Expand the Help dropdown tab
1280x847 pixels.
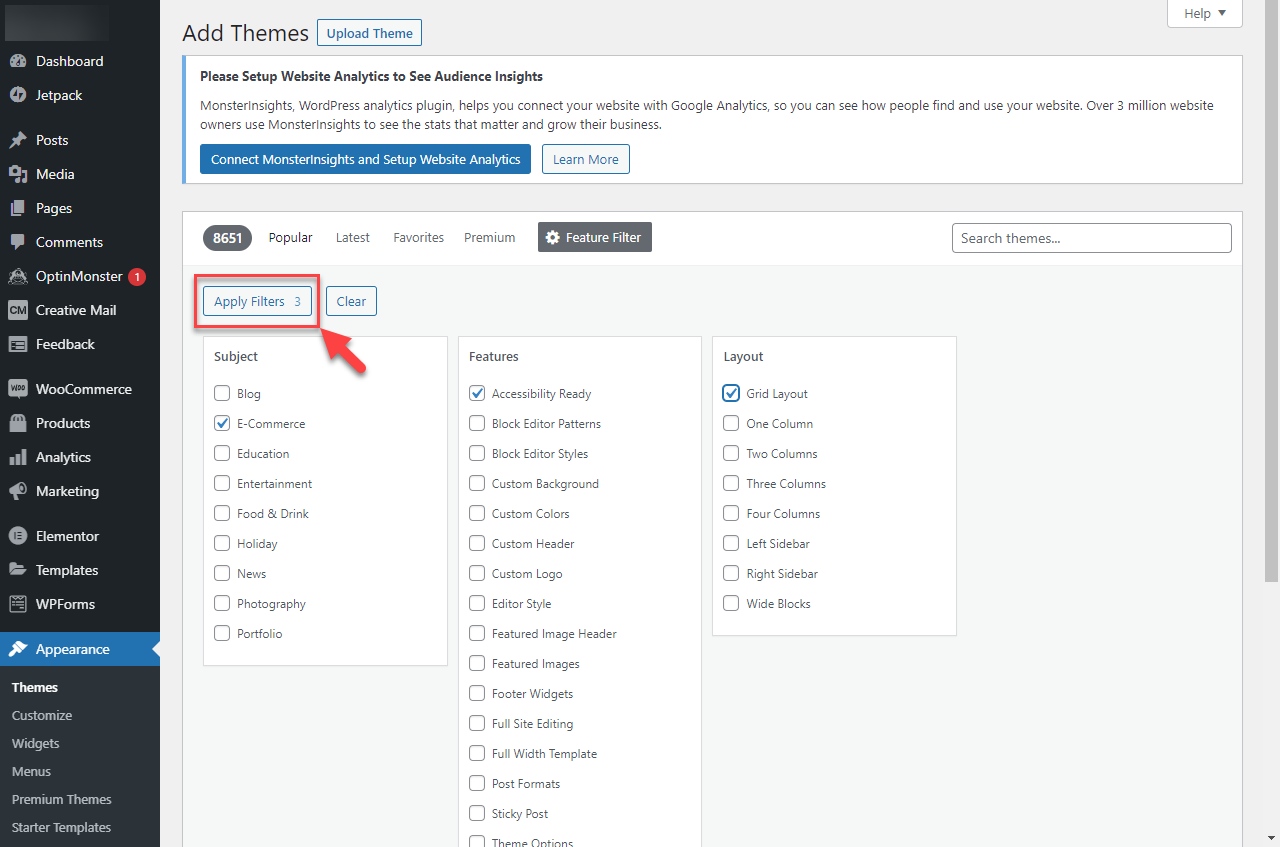(x=1204, y=13)
